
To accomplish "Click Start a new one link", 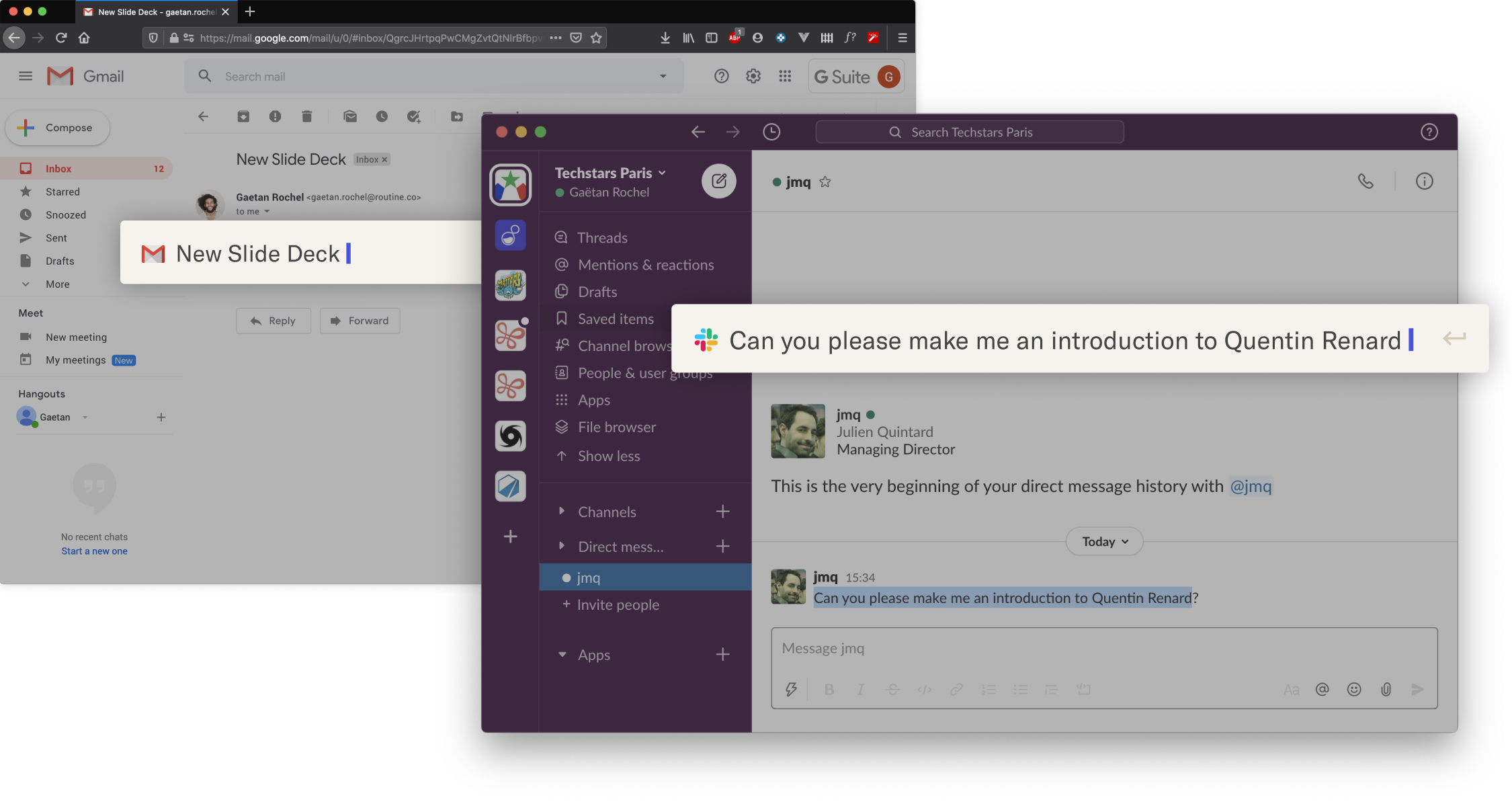I will (x=94, y=551).
